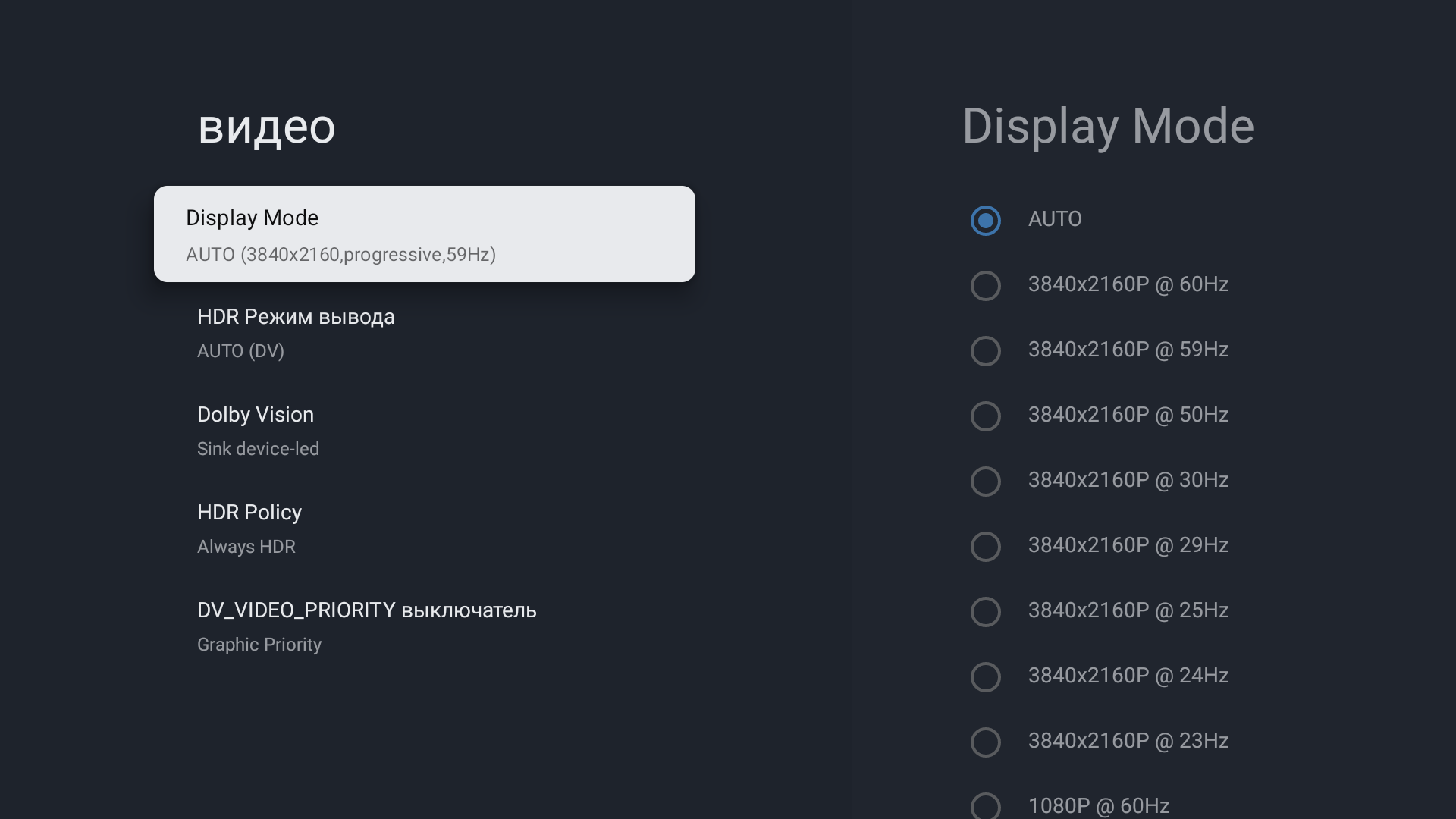Viewport: 1456px width, 819px height.
Task: Click the AUTO (DV) value text
Action: coord(240,351)
